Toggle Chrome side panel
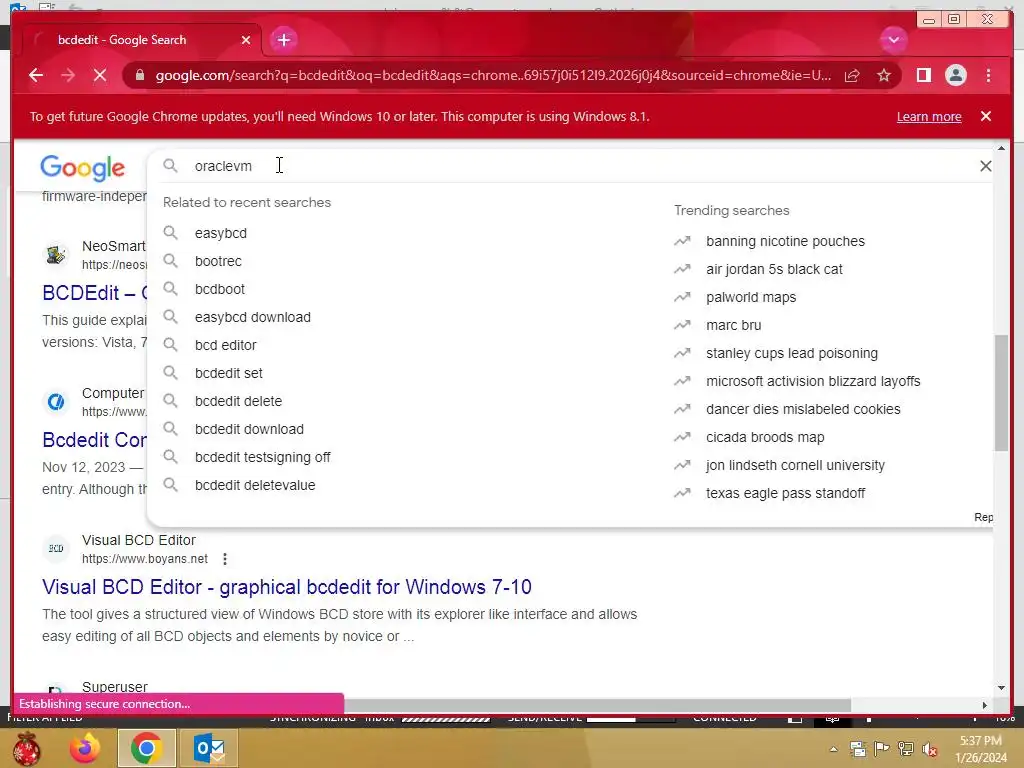 click(923, 75)
